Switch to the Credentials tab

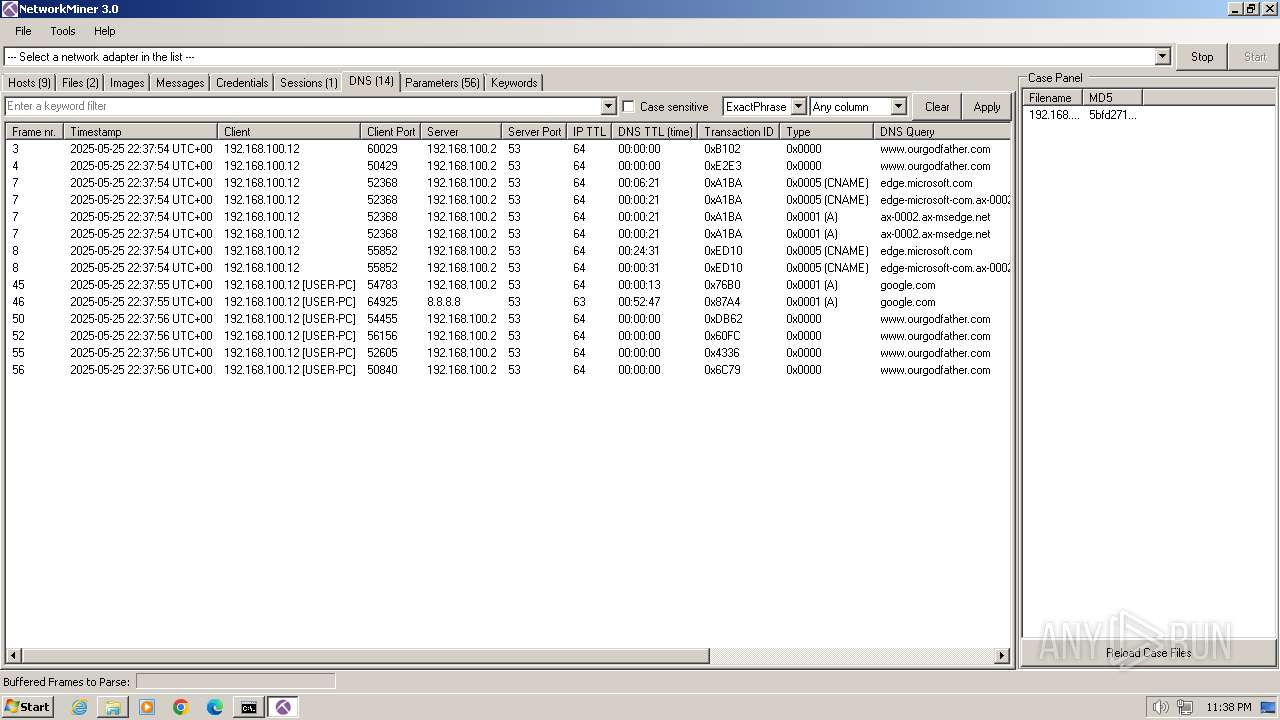point(242,83)
